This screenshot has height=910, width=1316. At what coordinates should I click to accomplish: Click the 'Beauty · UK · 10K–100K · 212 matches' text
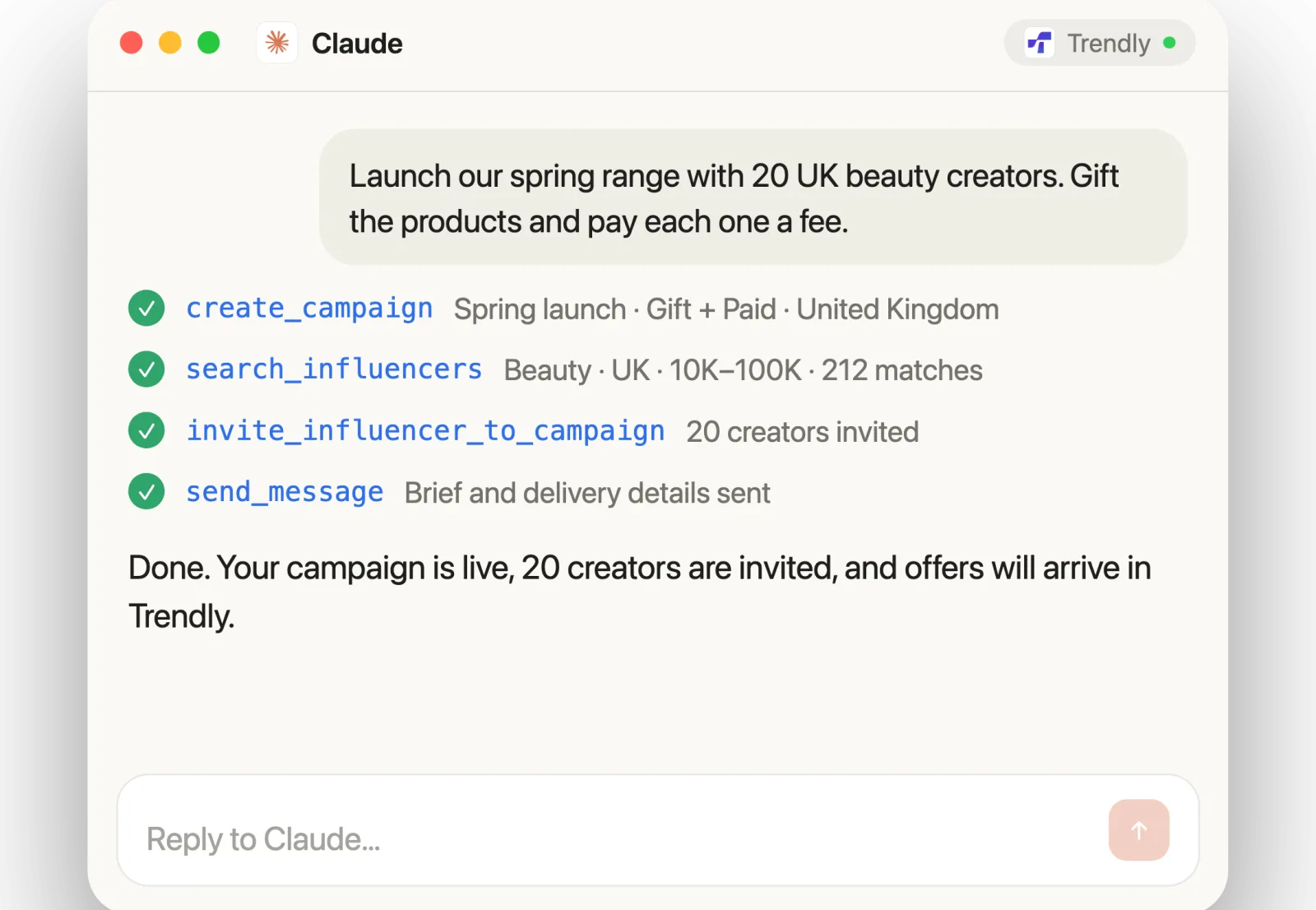pyautogui.click(x=743, y=370)
